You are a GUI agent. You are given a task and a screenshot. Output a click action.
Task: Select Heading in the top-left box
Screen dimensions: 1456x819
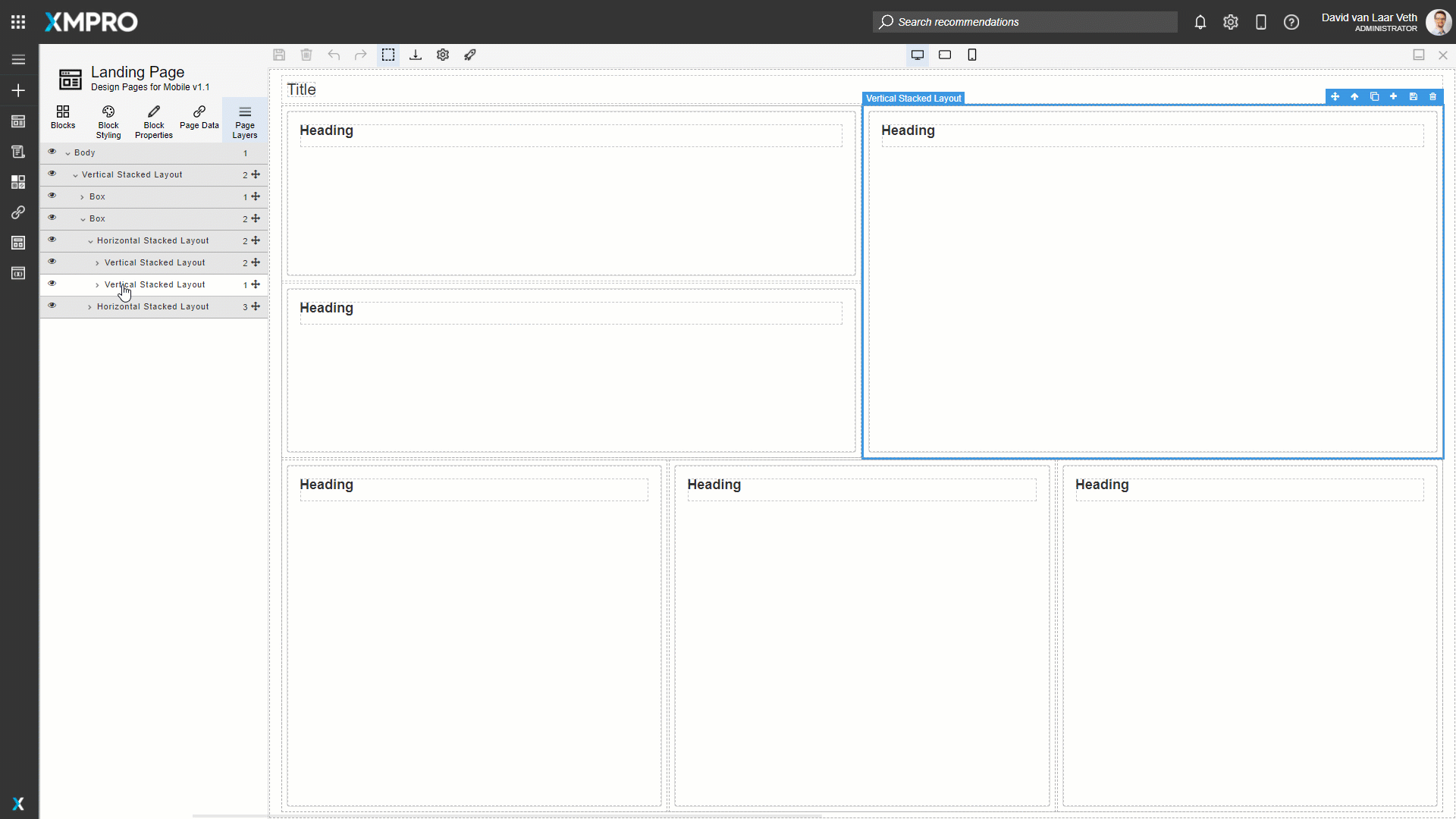coord(326,130)
